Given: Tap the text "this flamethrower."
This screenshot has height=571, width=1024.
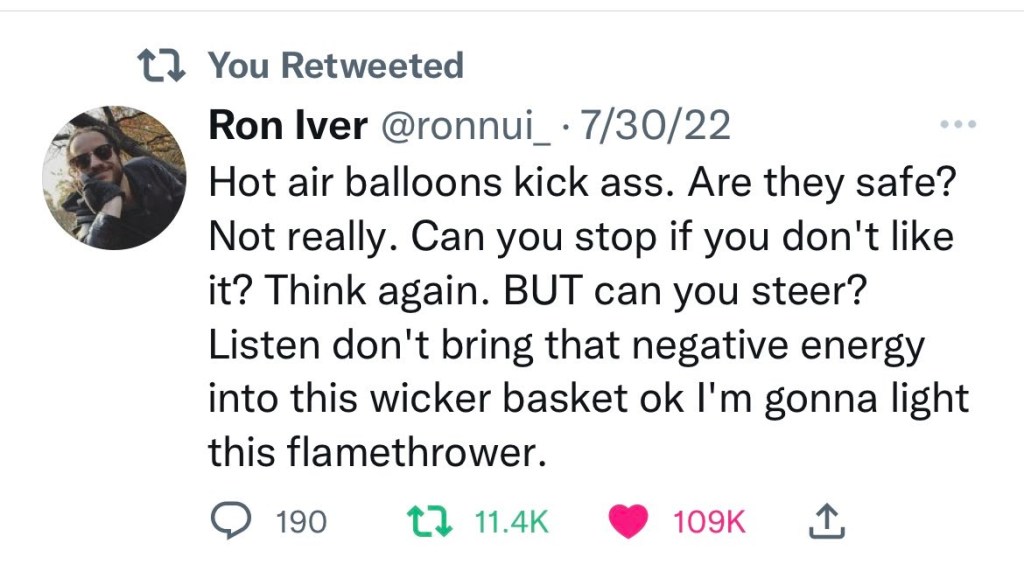Looking at the screenshot, I should 378,452.
